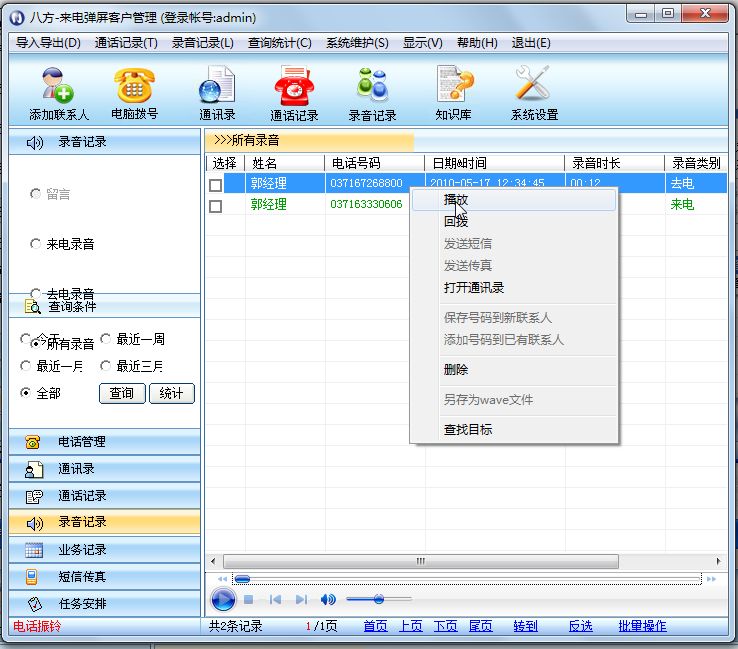Choose 播放 from the context menu
738x649 pixels.
(456, 200)
